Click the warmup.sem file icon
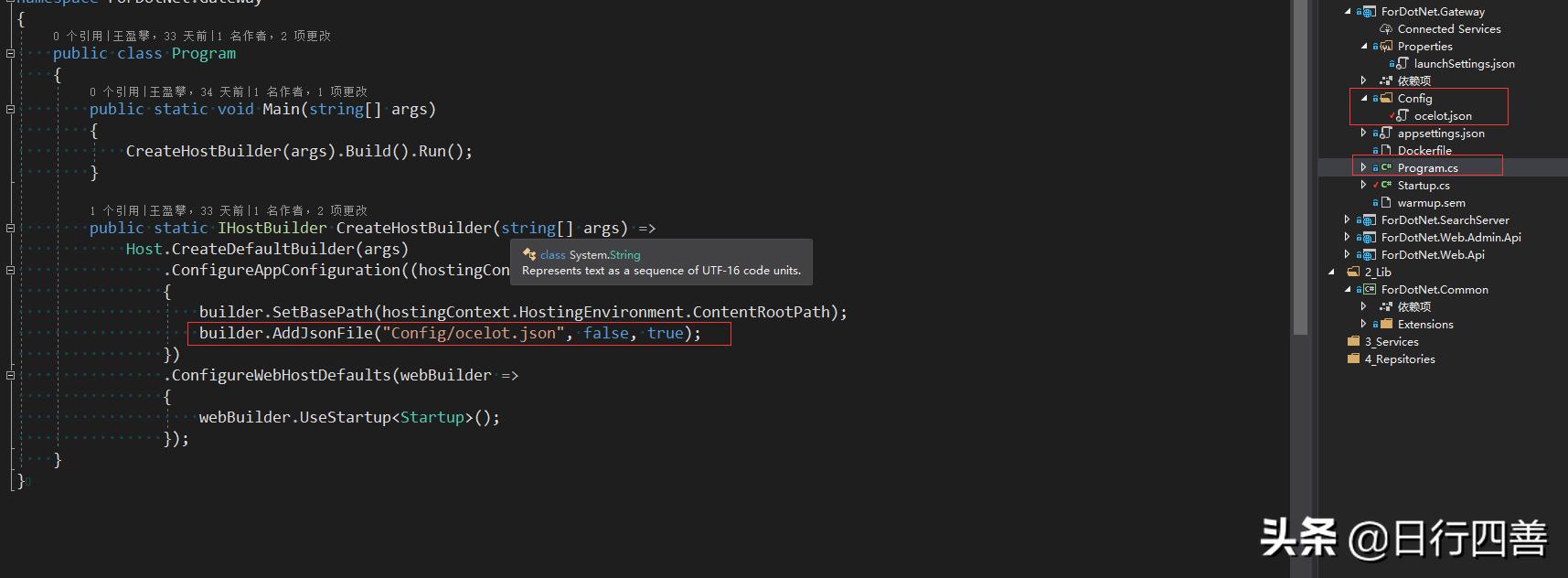Viewport: 1568px width, 578px height. (1386, 203)
